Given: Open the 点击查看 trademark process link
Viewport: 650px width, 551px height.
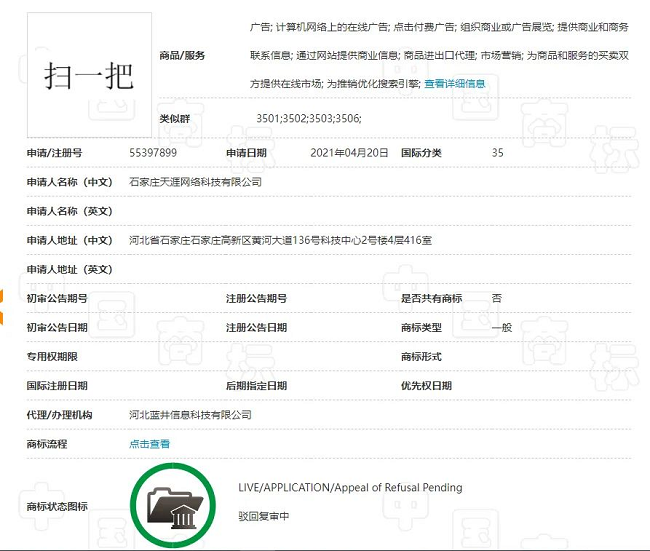Looking at the screenshot, I should [149, 444].
